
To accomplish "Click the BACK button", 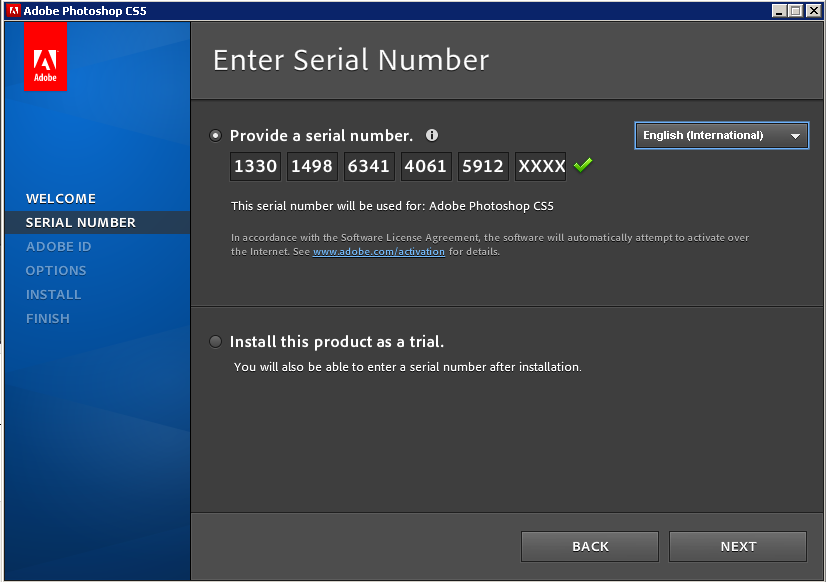I will (590, 546).
